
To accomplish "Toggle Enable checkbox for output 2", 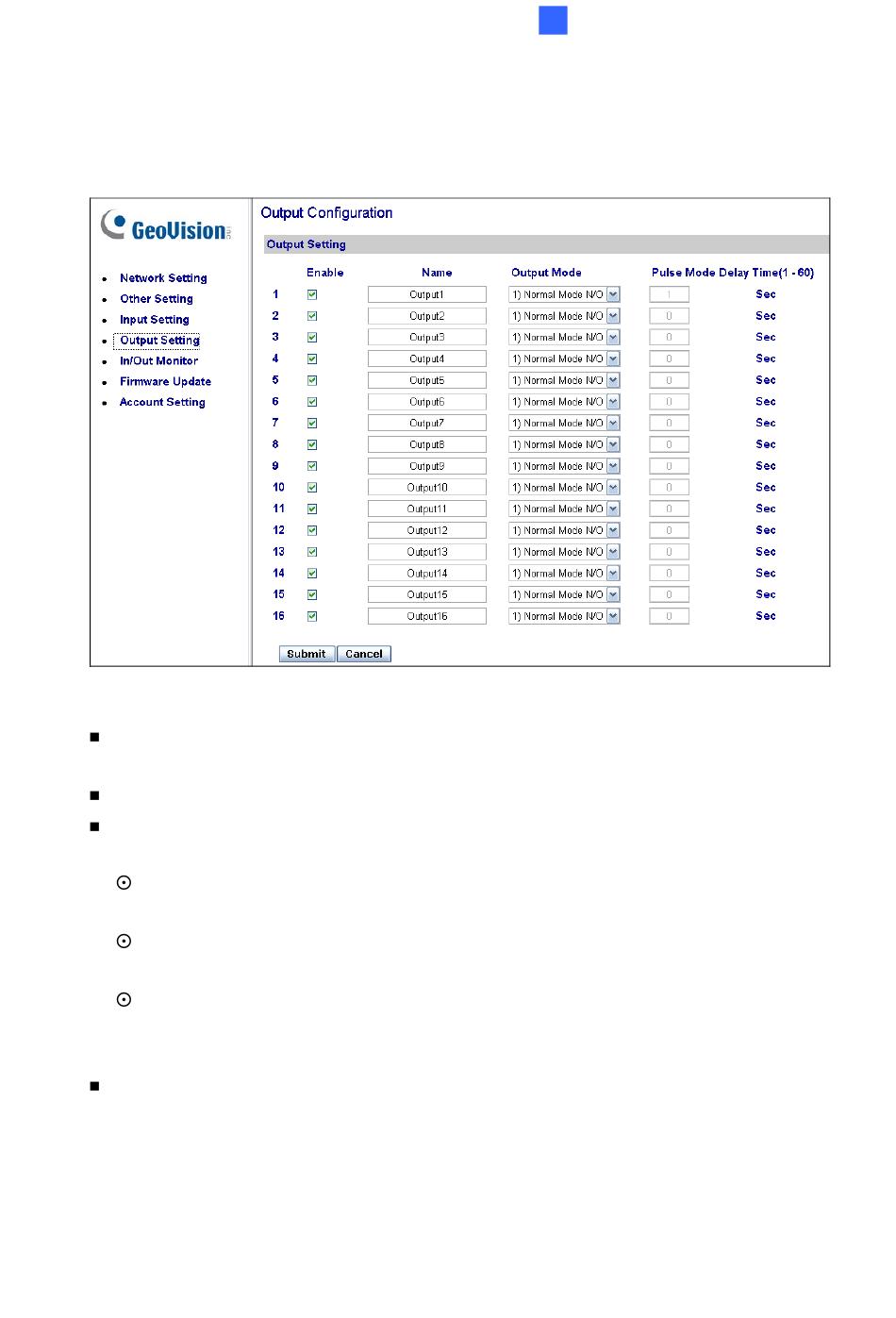I will point(312,317).
